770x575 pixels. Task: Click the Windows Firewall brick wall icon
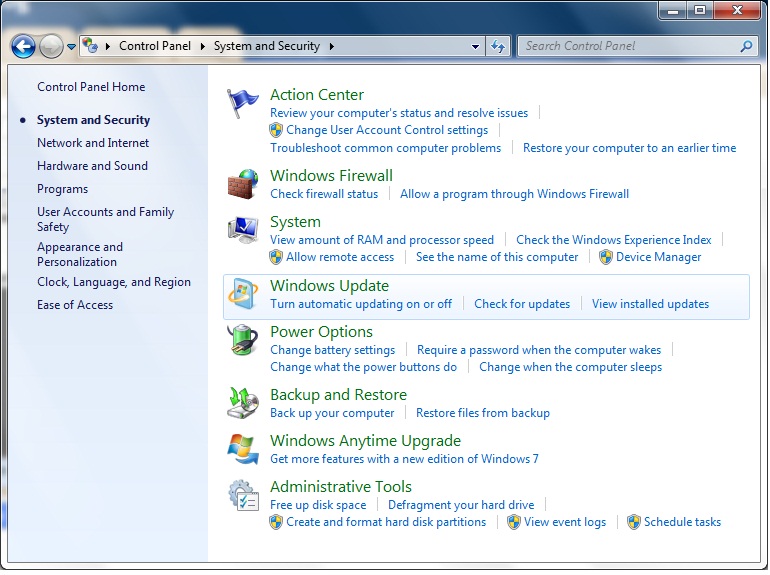coord(243,184)
